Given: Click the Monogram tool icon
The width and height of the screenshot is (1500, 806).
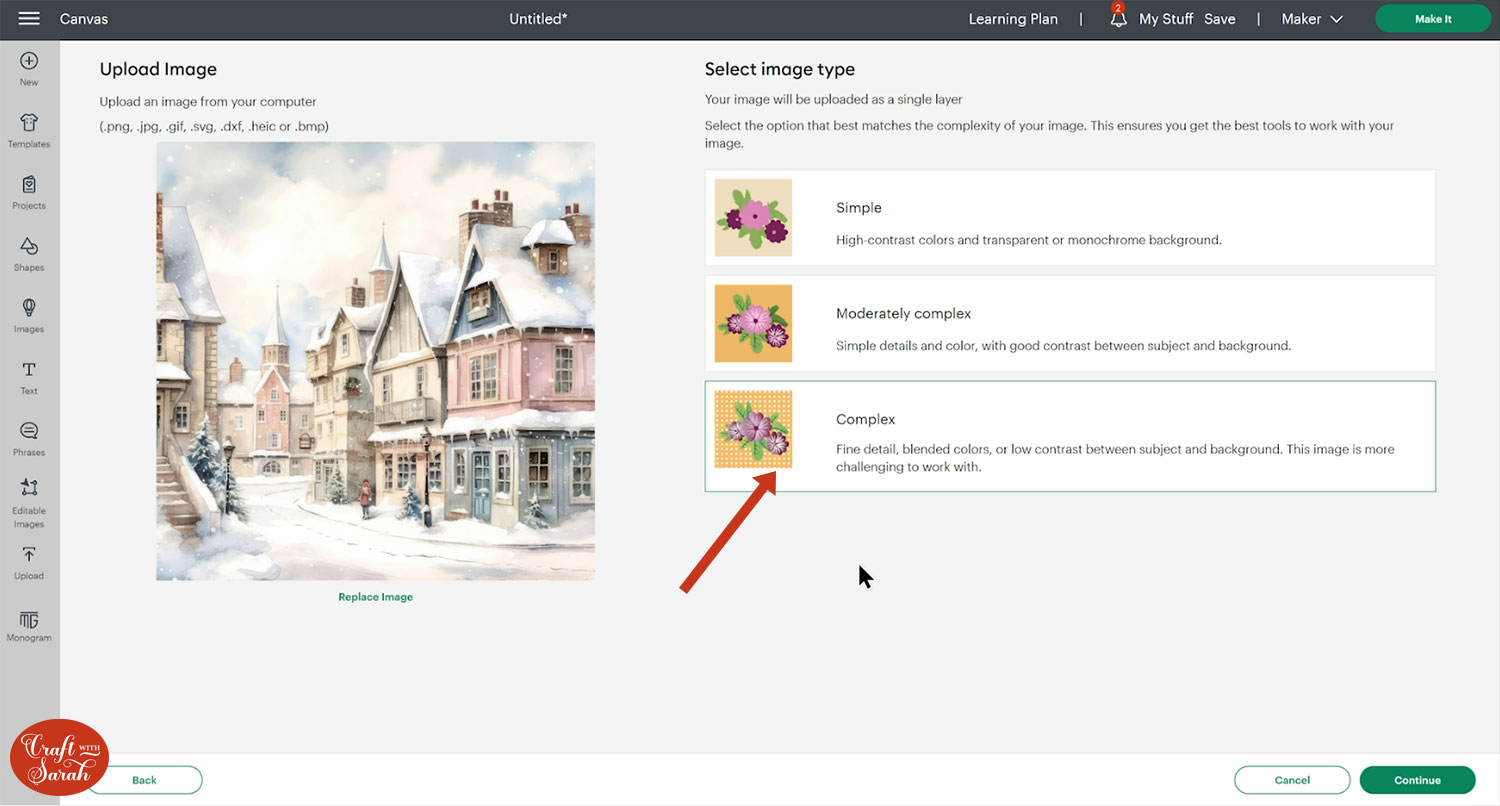Looking at the screenshot, I should (x=29, y=622).
